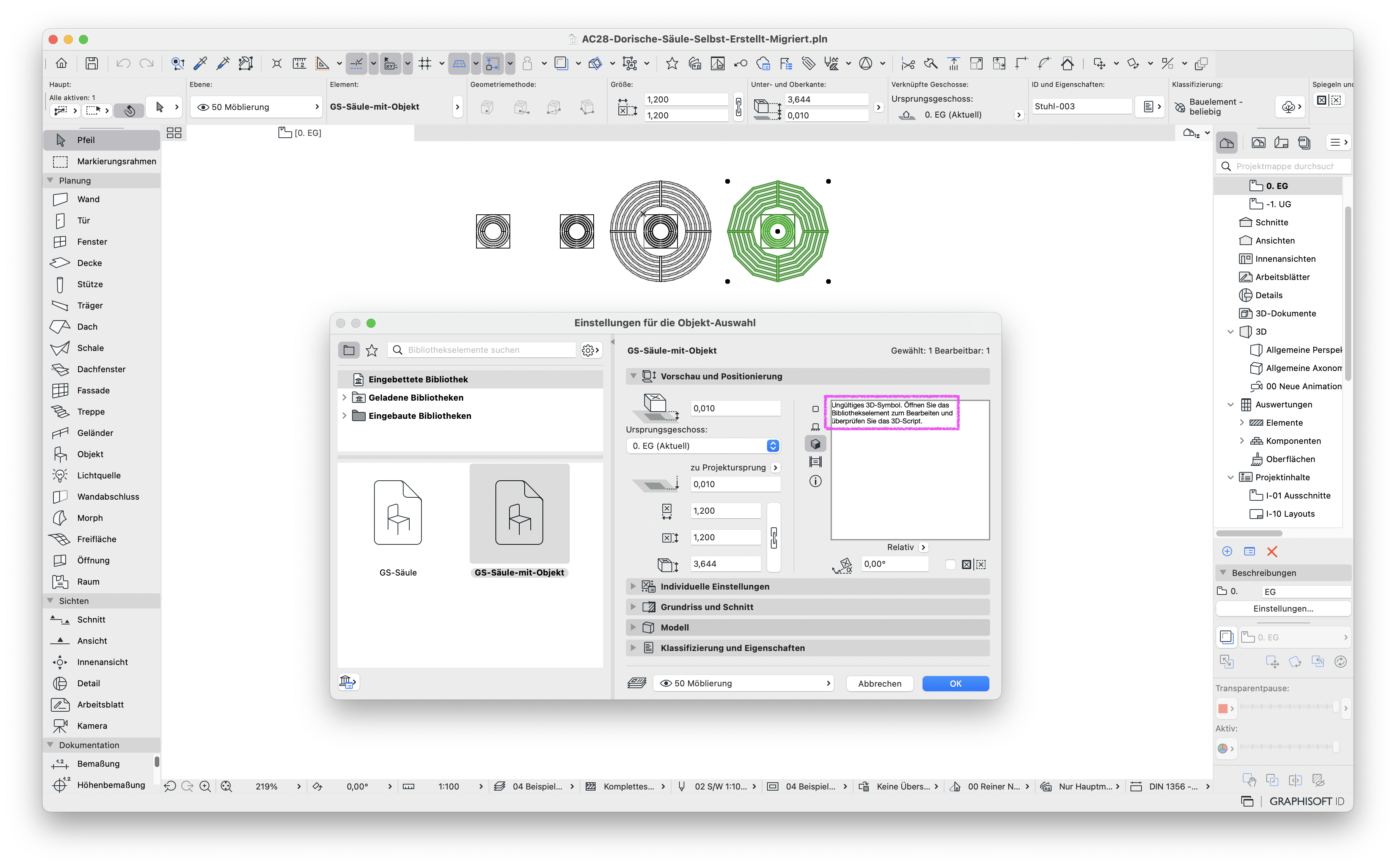This screenshot has height=868, width=1396.
Task: Click the Abbrechen button
Action: (x=879, y=683)
